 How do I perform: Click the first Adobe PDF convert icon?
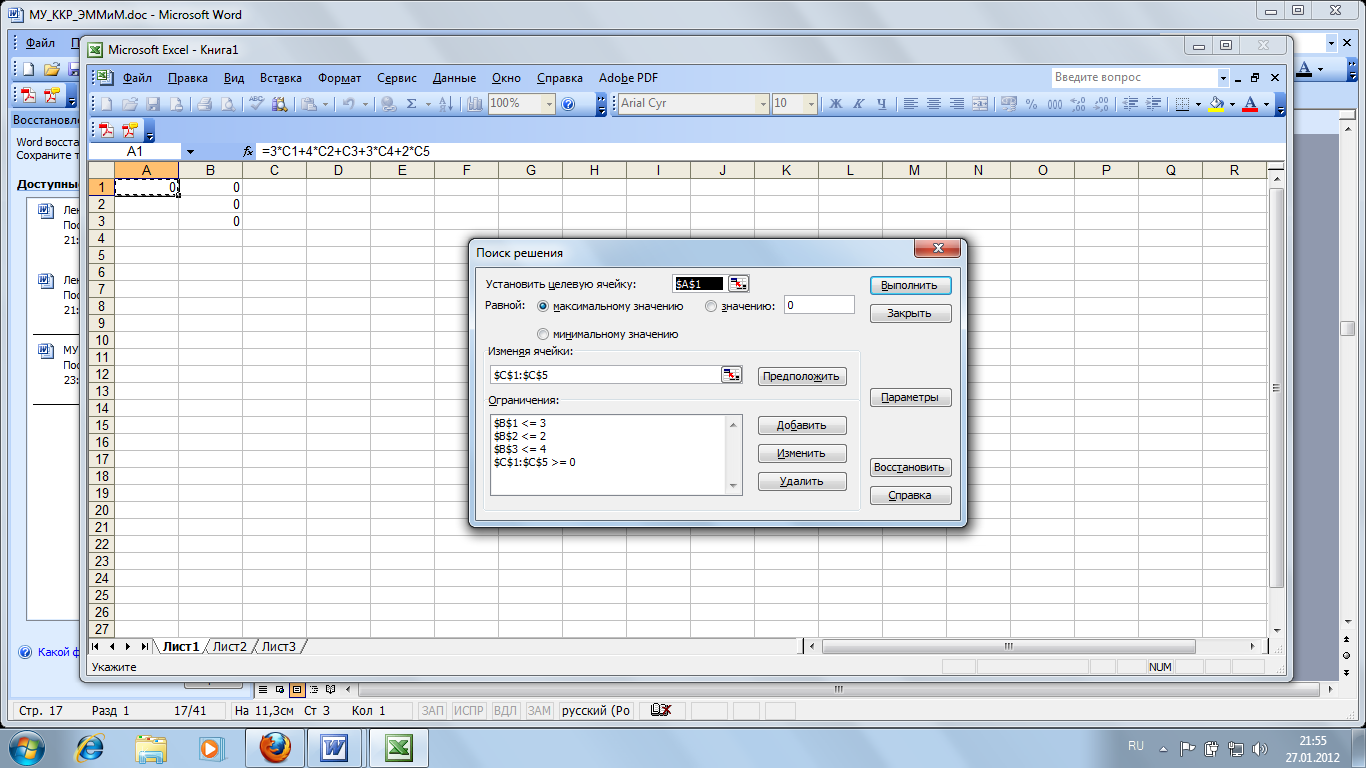tap(107, 129)
